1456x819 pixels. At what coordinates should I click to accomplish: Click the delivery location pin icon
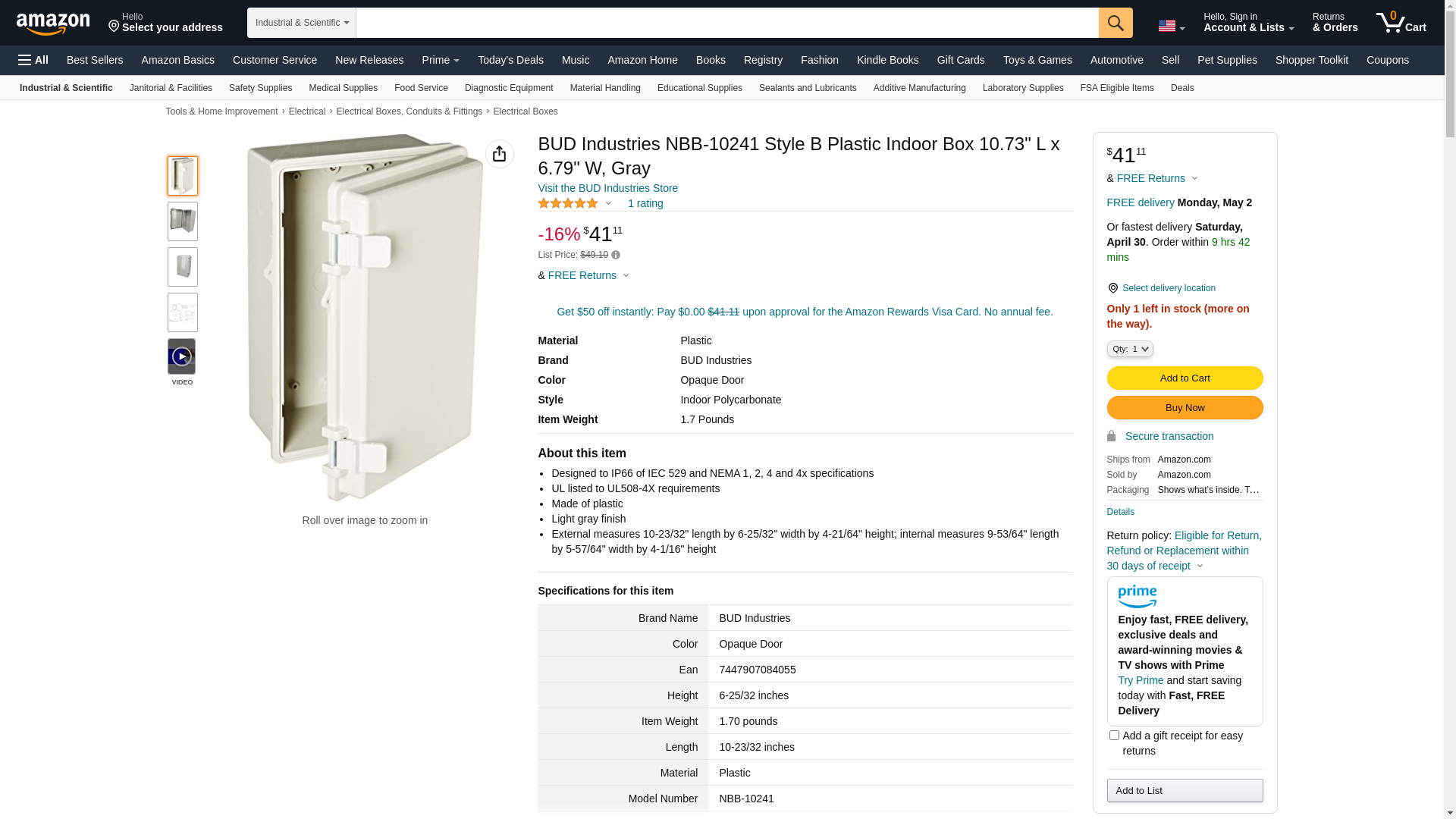point(1112,288)
